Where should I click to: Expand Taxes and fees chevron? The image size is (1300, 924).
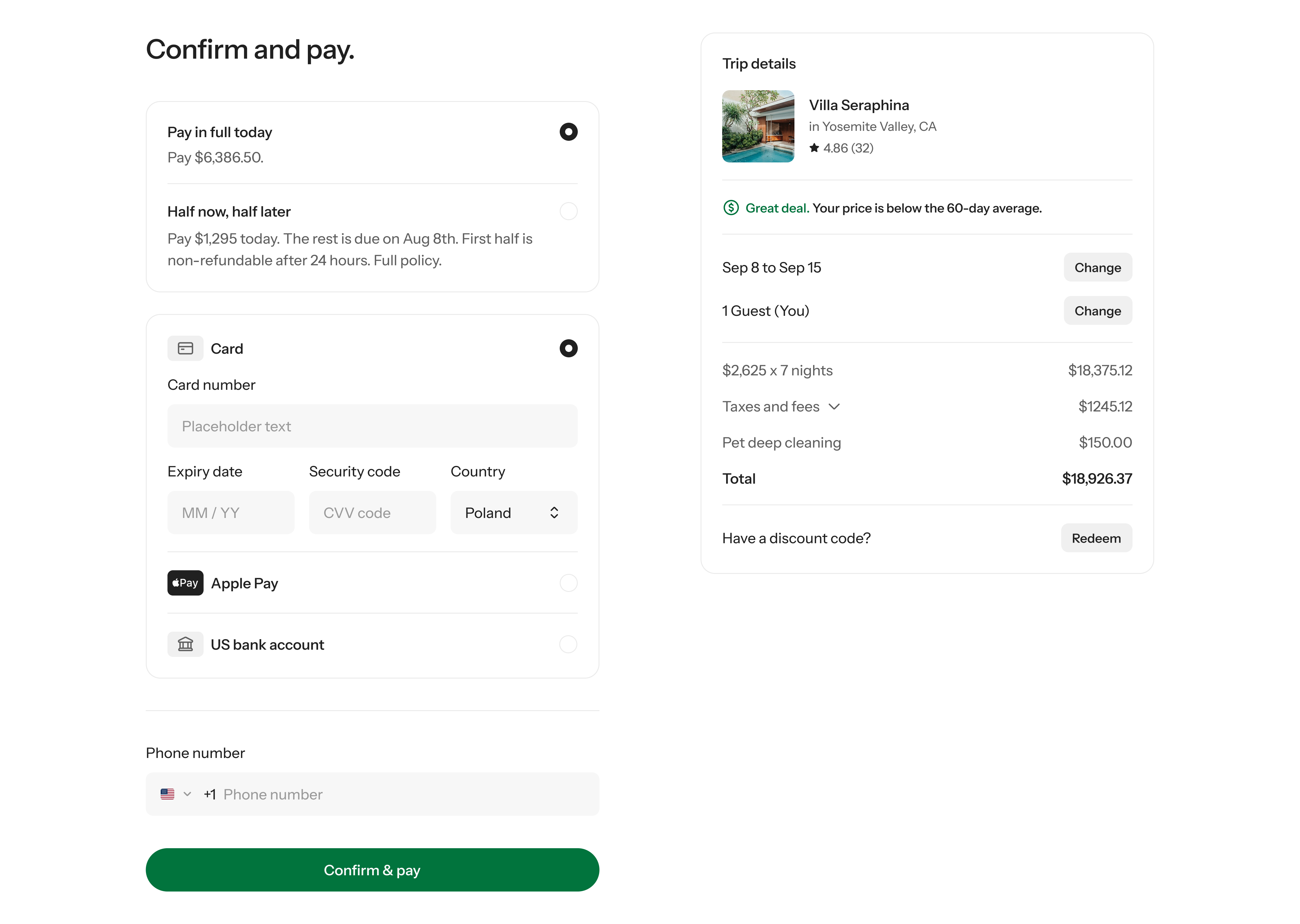pos(834,406)
